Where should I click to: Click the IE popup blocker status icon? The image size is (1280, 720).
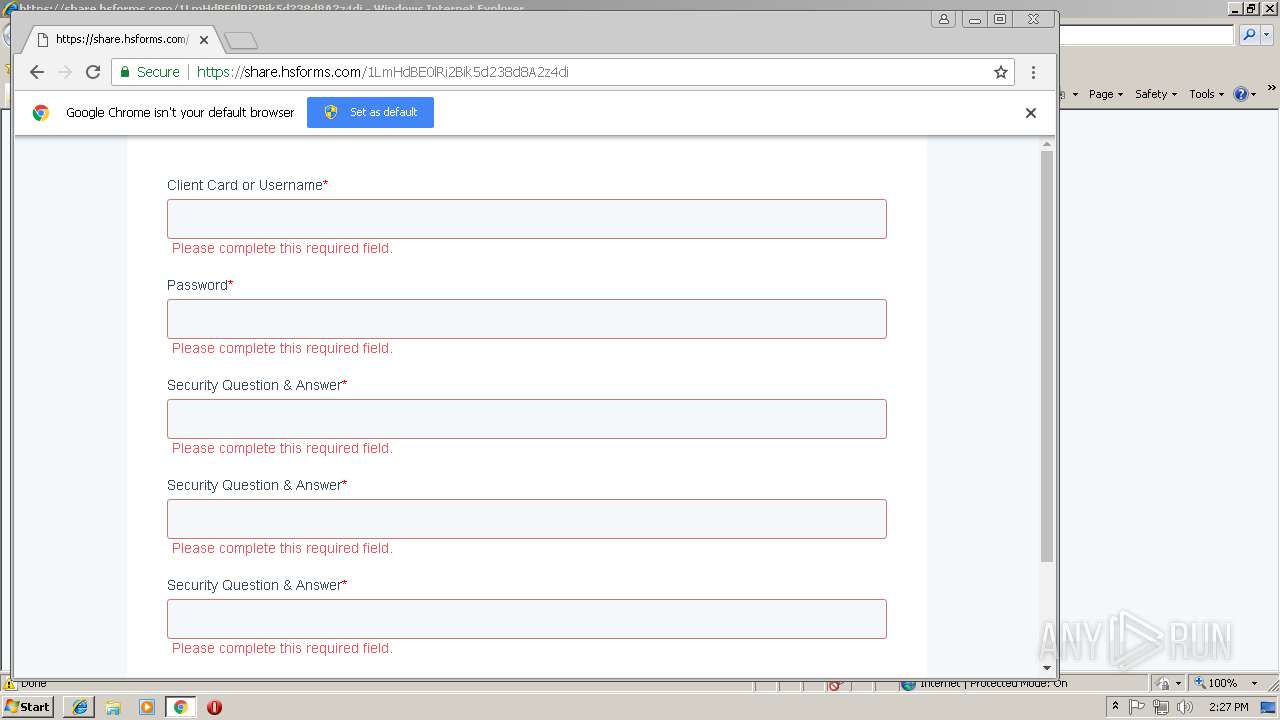[835, 684]
